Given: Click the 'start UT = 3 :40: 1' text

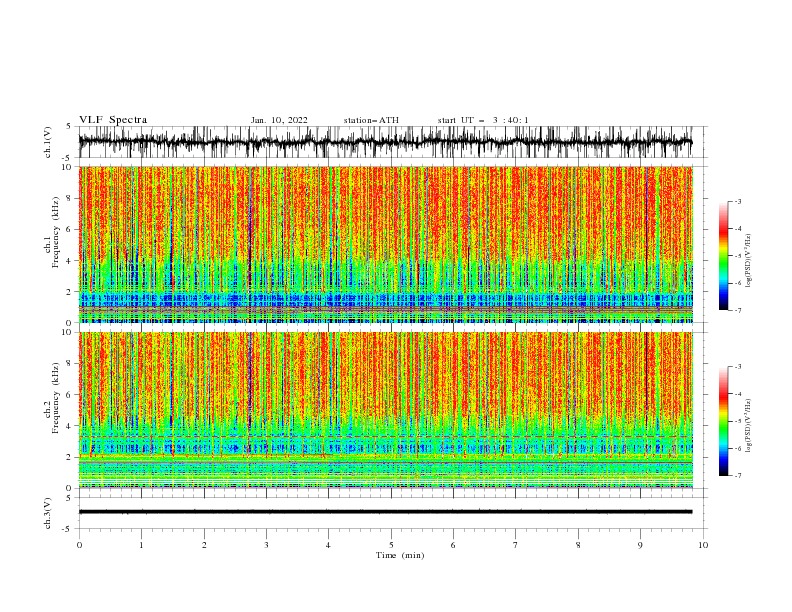Looking at the screenshot, I should [483, 120].
